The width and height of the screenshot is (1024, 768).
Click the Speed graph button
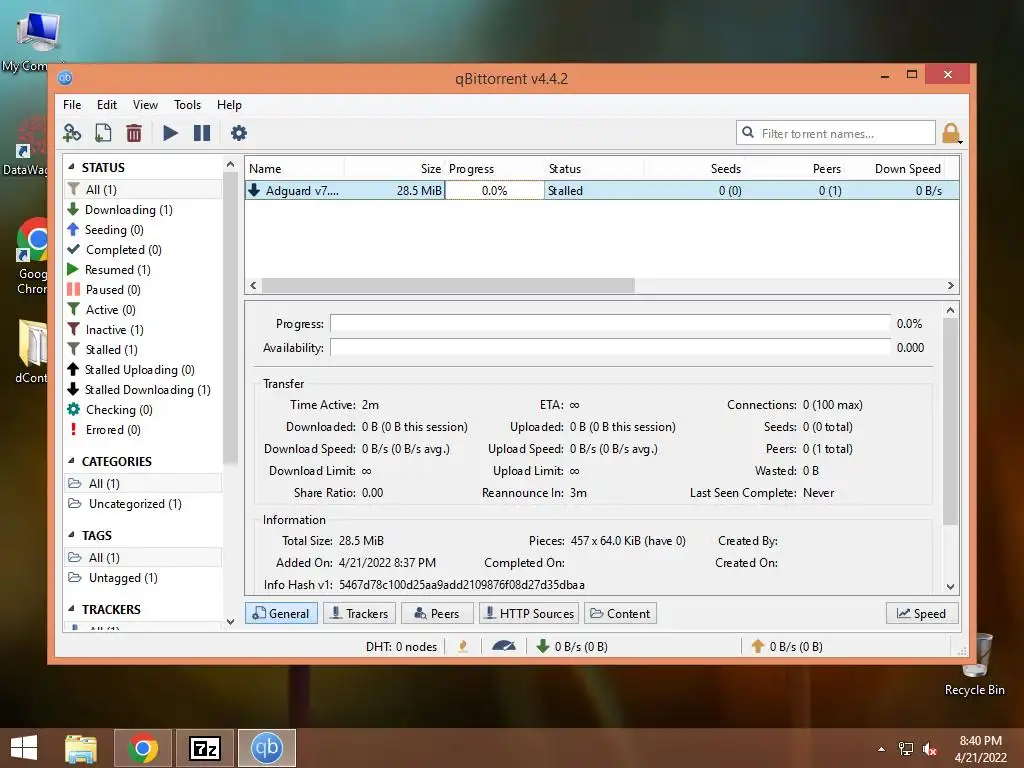pyautogui.click(x=921, y=613)
